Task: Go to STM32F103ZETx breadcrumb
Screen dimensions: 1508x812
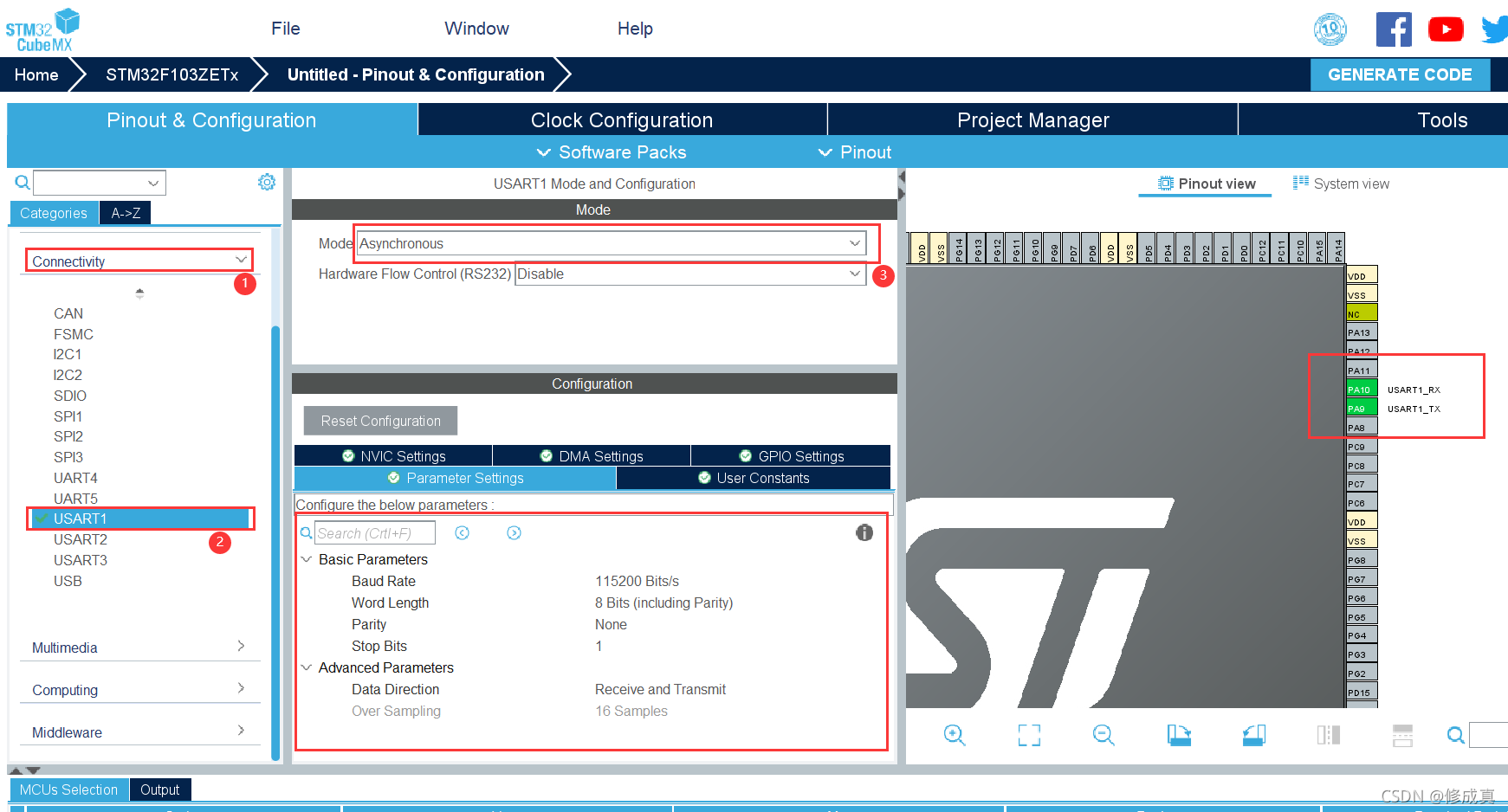Action: click(x=172, y=74)
